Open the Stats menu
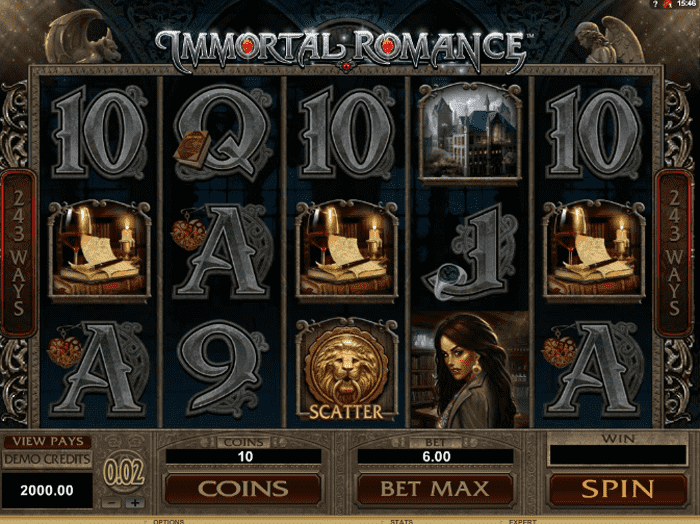The height and width of the screenshot is (524, 700). pyautogui.click(x=401, y=521)
